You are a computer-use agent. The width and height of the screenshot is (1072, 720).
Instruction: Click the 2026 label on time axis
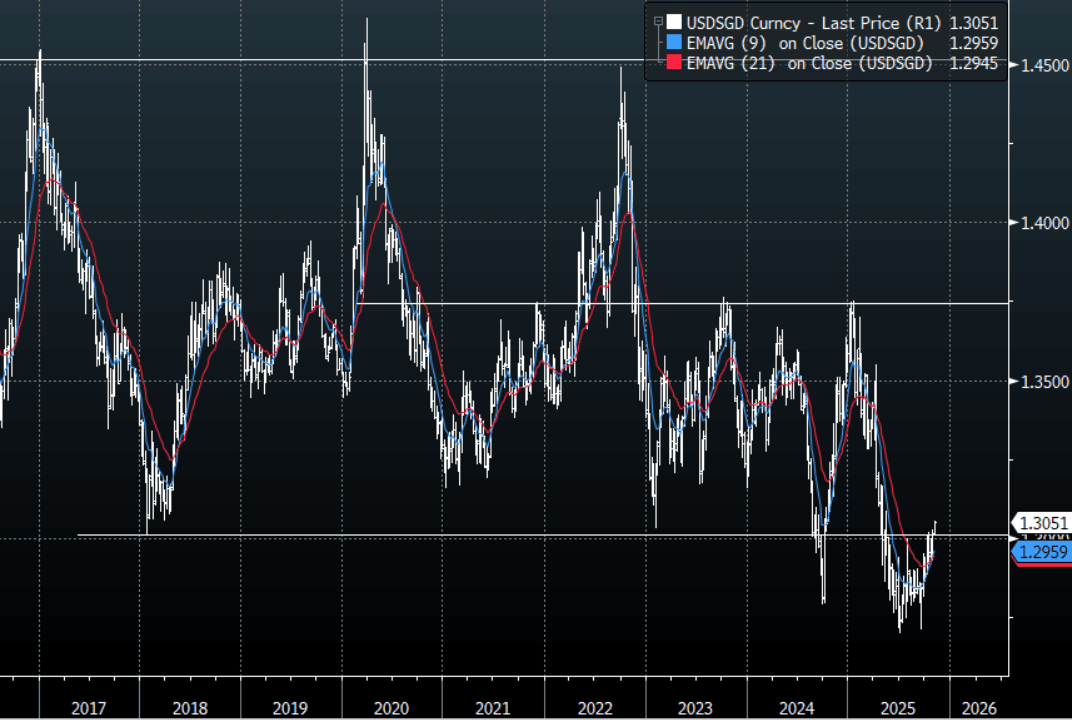pos(978,708)
